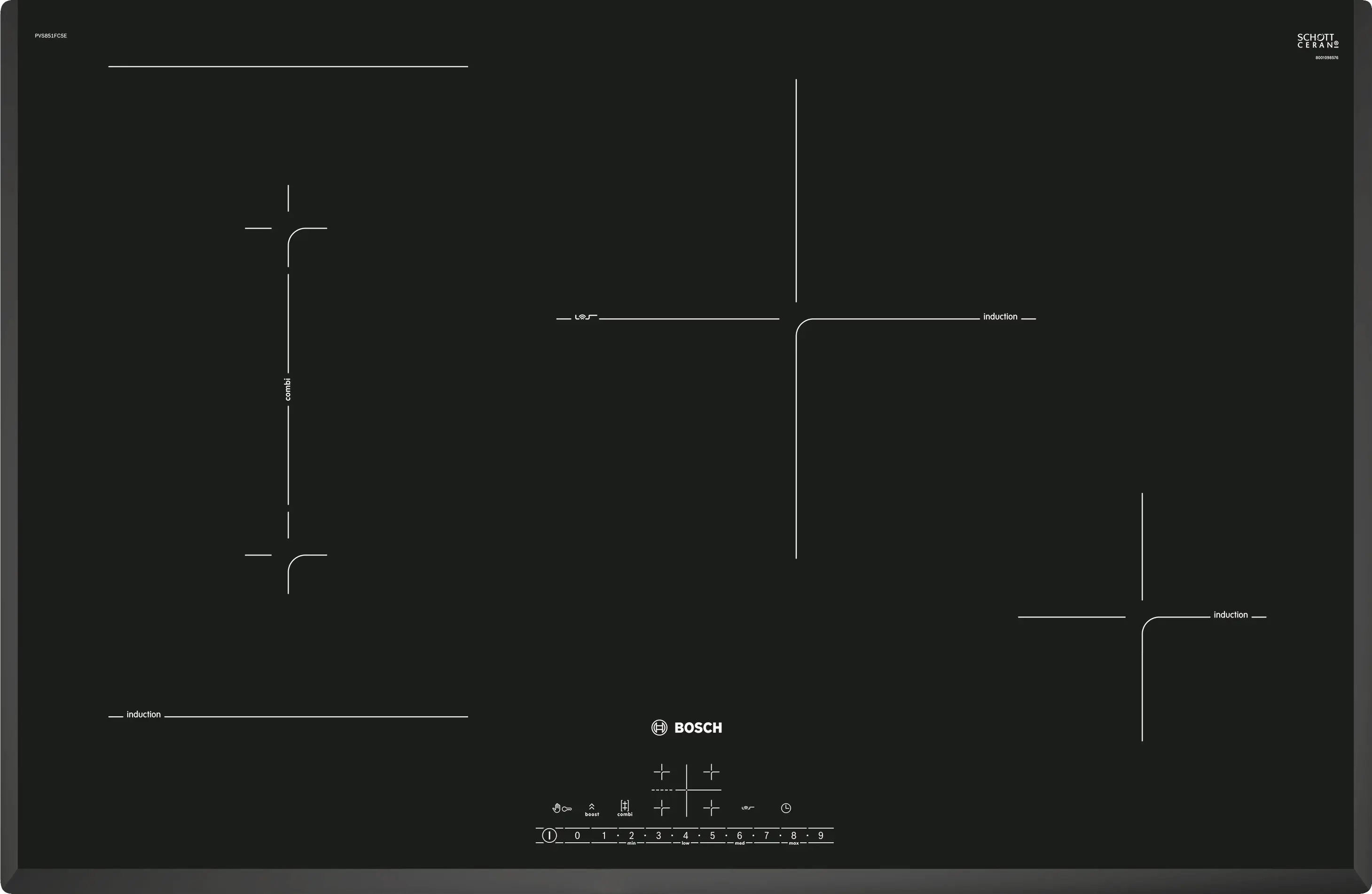Enable the combi zone icon in control panel
This screenshot has width=1372, height=894.
(625, 807)
